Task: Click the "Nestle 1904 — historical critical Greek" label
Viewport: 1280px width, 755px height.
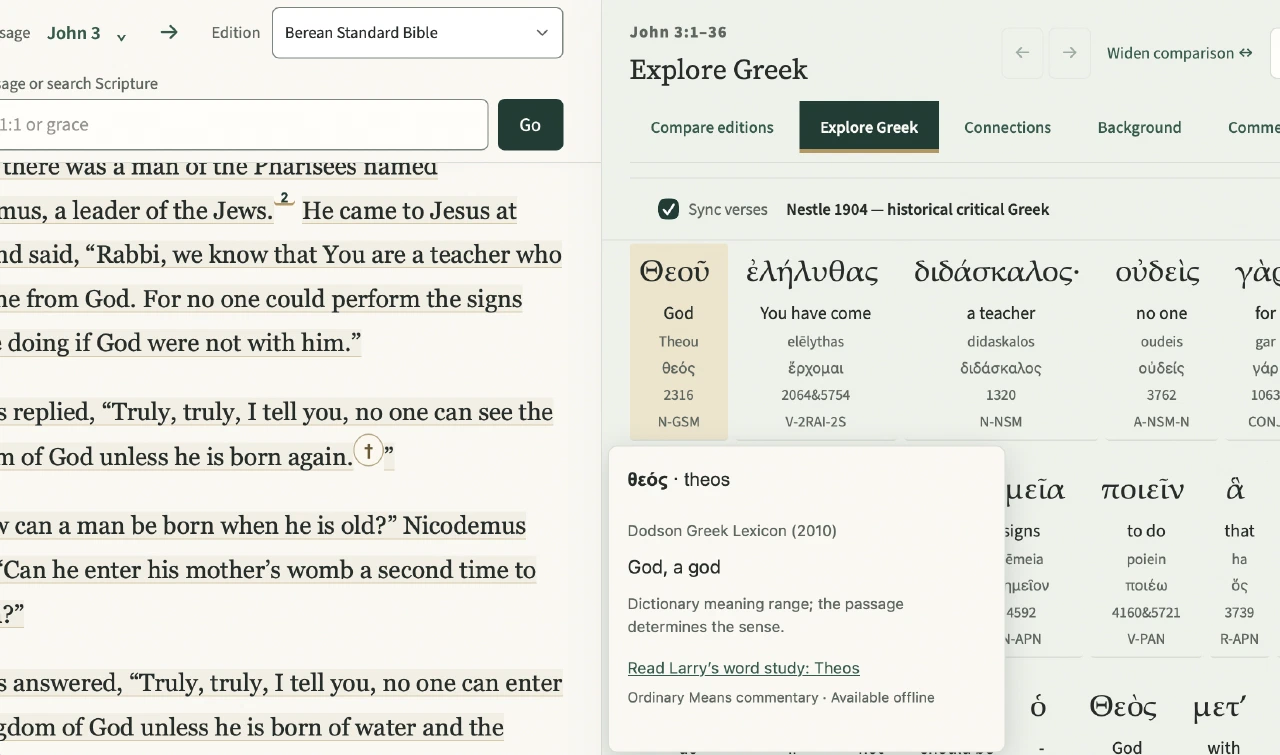Action: tap(918, 209)
